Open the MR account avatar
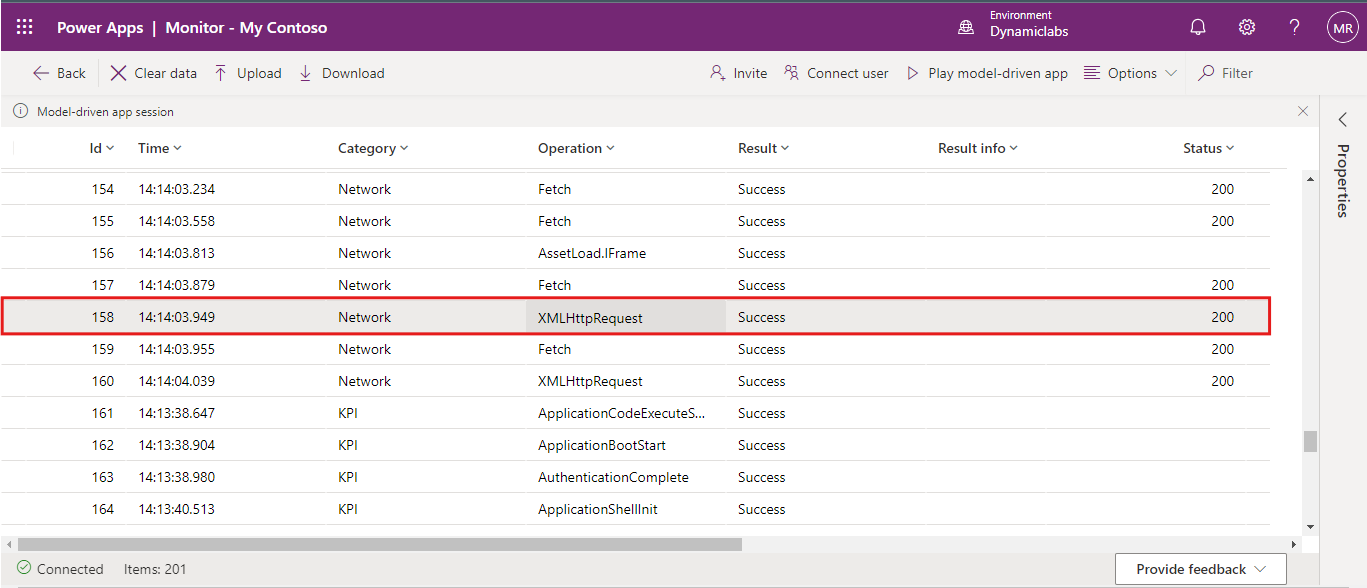 point(1341,27)
